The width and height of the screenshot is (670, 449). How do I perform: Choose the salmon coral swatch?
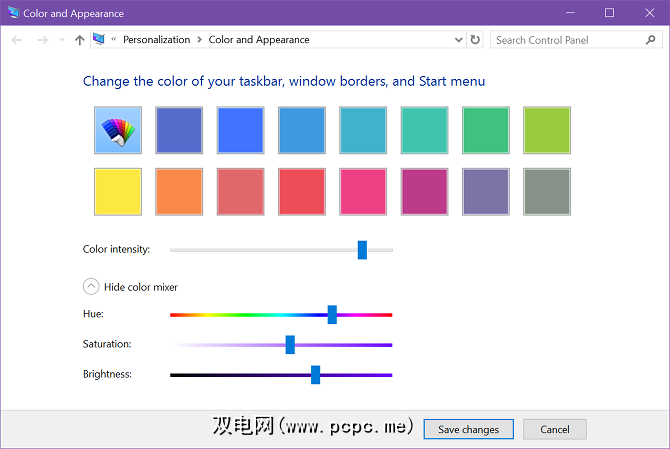(240, 191)
